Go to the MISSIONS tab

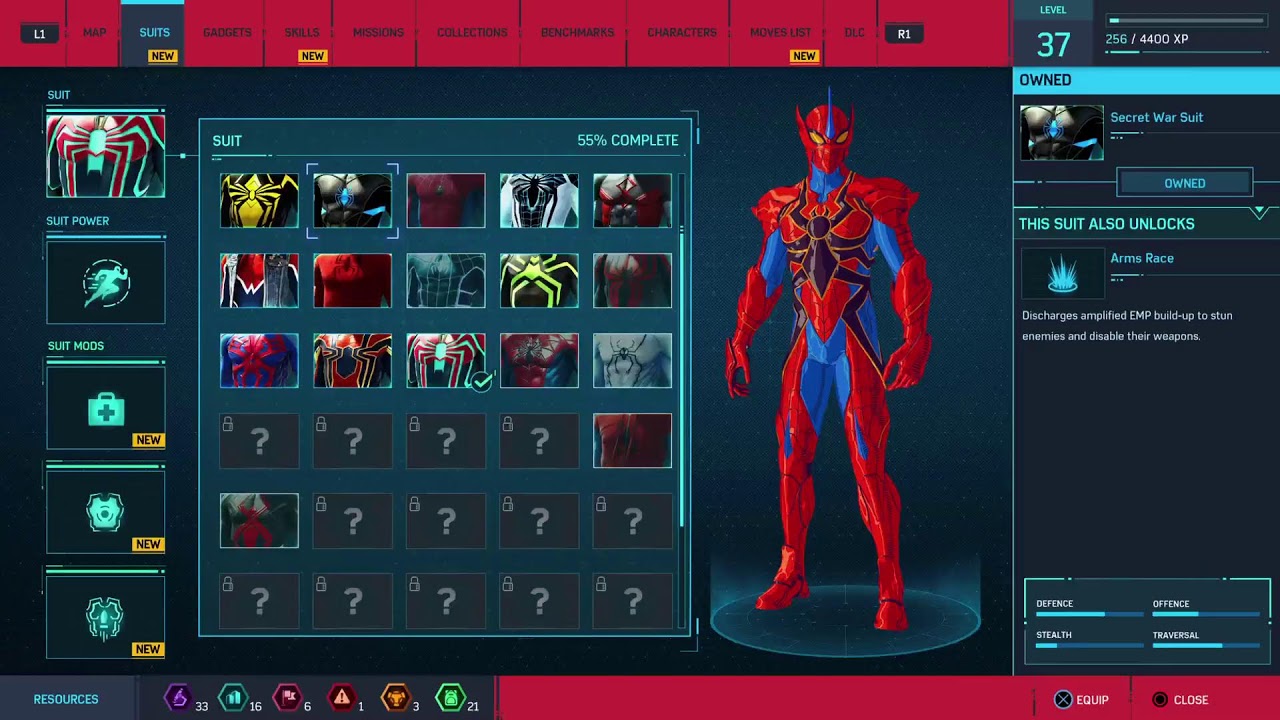click(x=378, y=33)
